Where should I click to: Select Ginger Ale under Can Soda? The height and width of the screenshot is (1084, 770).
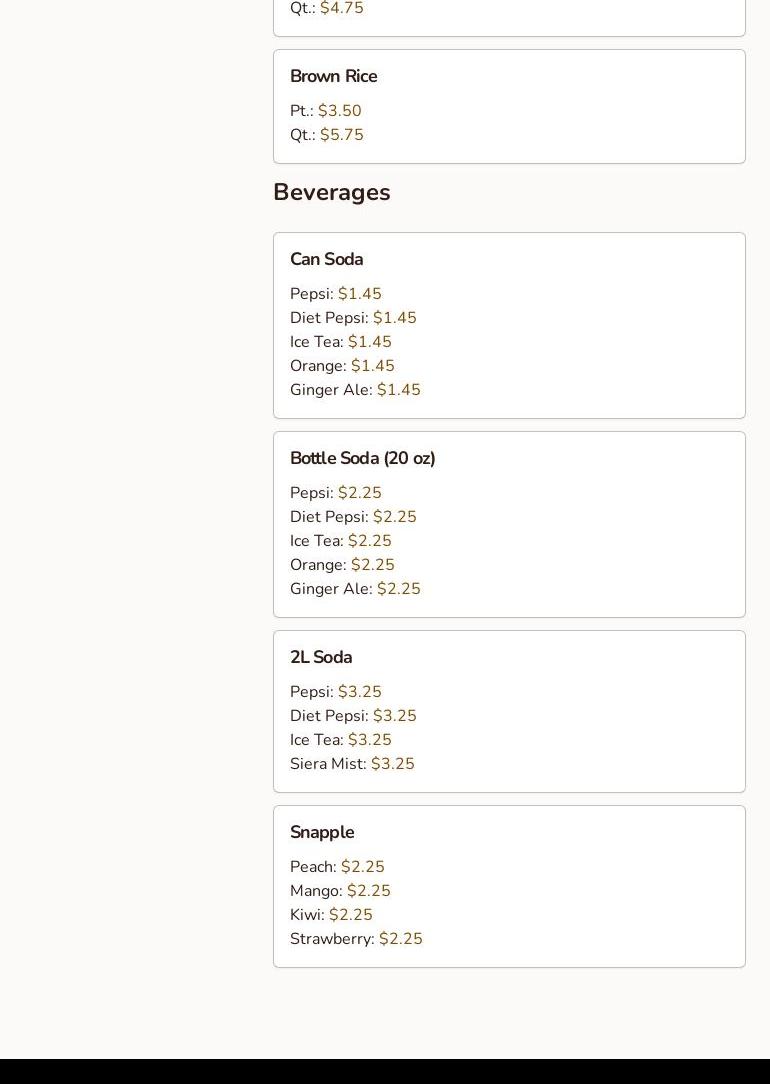355,390
